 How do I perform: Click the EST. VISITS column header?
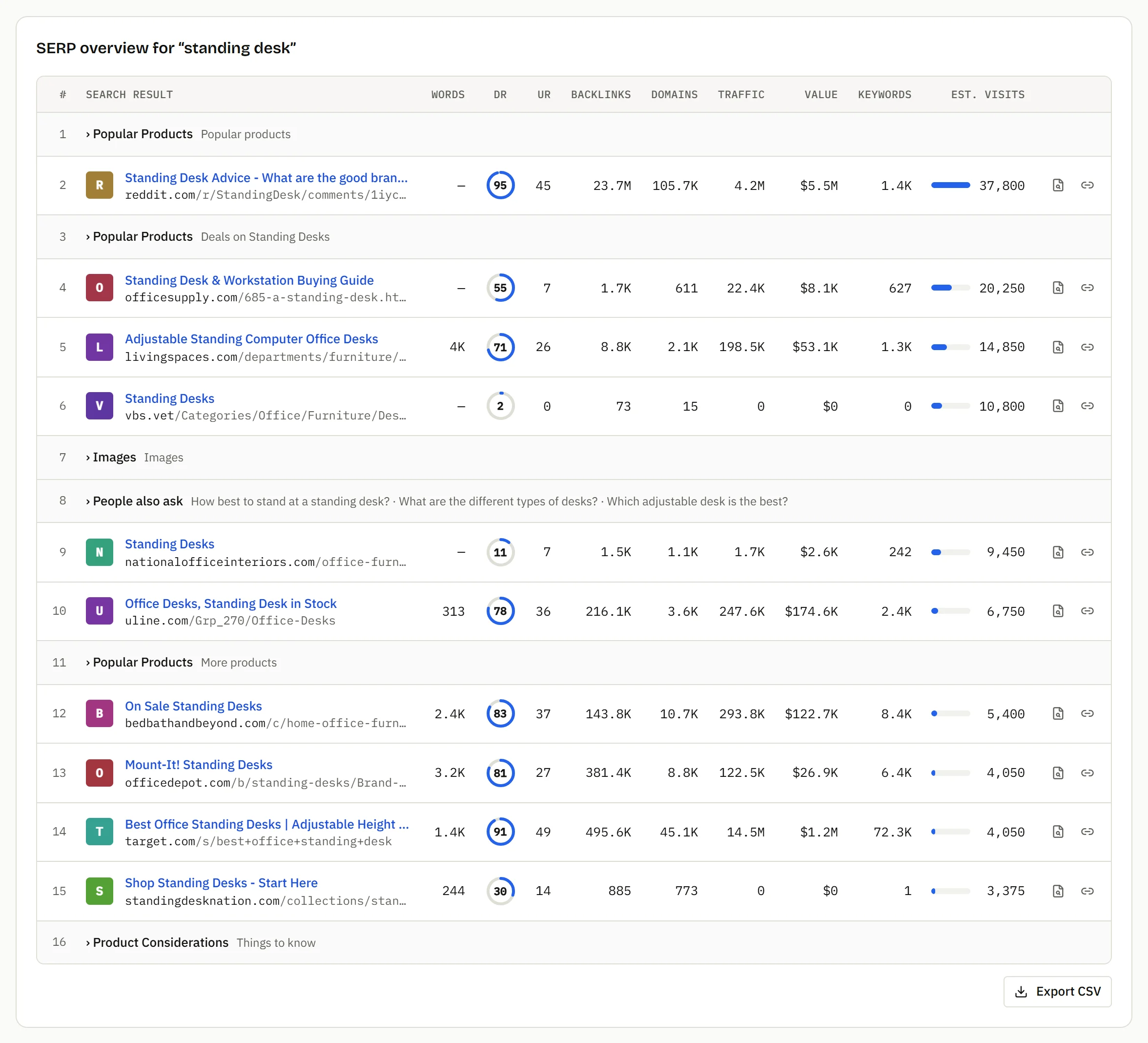coord(987,95)
